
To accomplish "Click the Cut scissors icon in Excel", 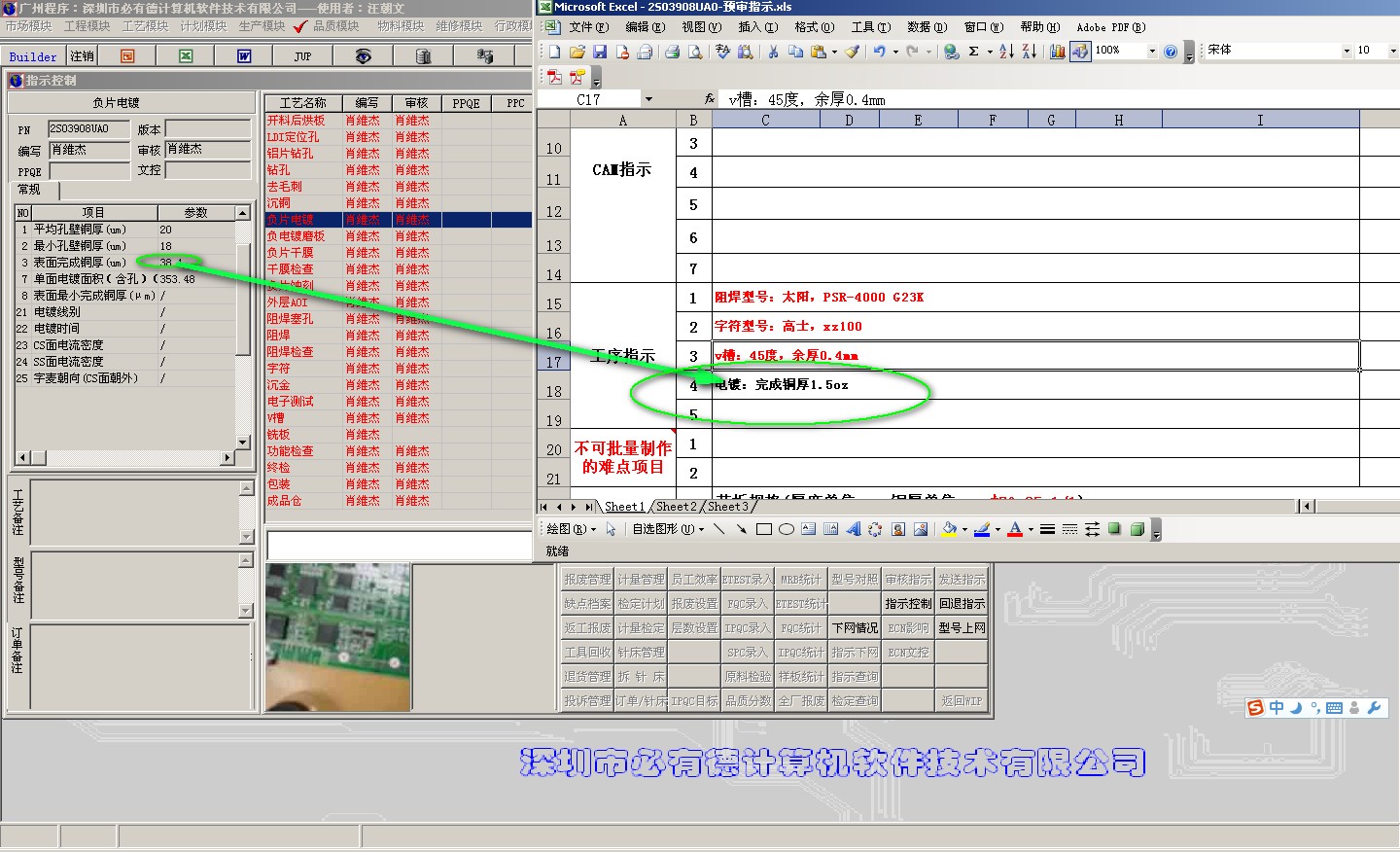I will [x=773, y=52].
